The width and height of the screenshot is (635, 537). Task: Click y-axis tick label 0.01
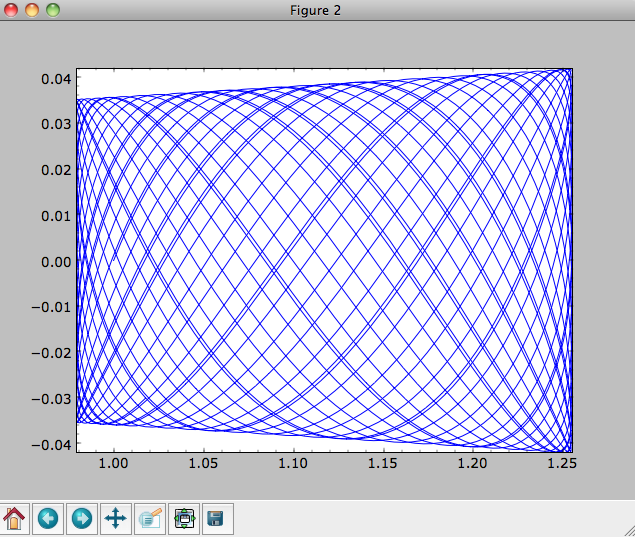[56, 216]
